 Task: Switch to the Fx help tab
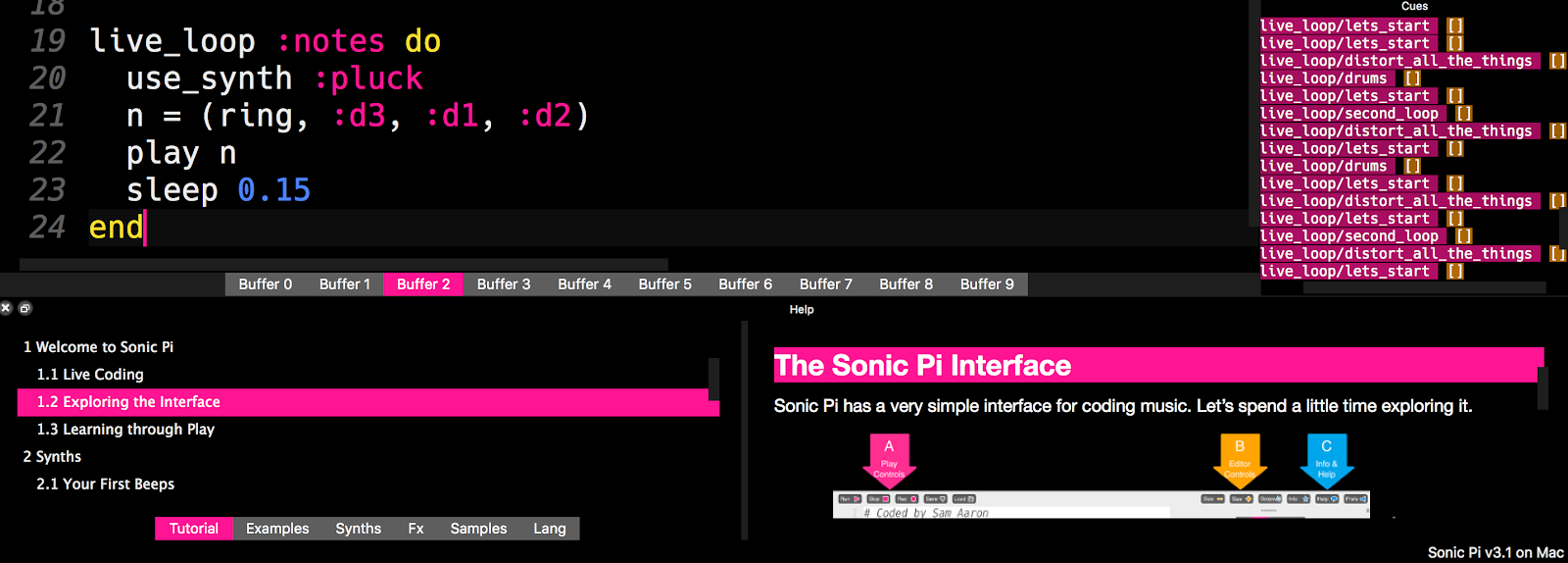click(416, 529)
